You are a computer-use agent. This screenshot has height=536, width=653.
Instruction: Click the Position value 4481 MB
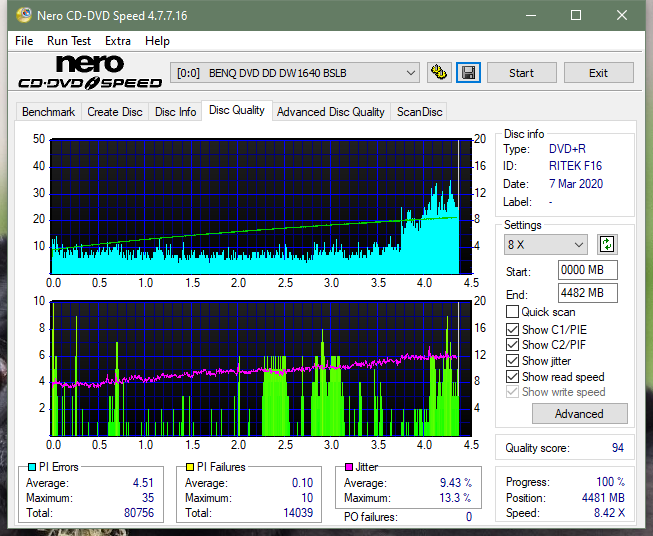click(603, 498)
